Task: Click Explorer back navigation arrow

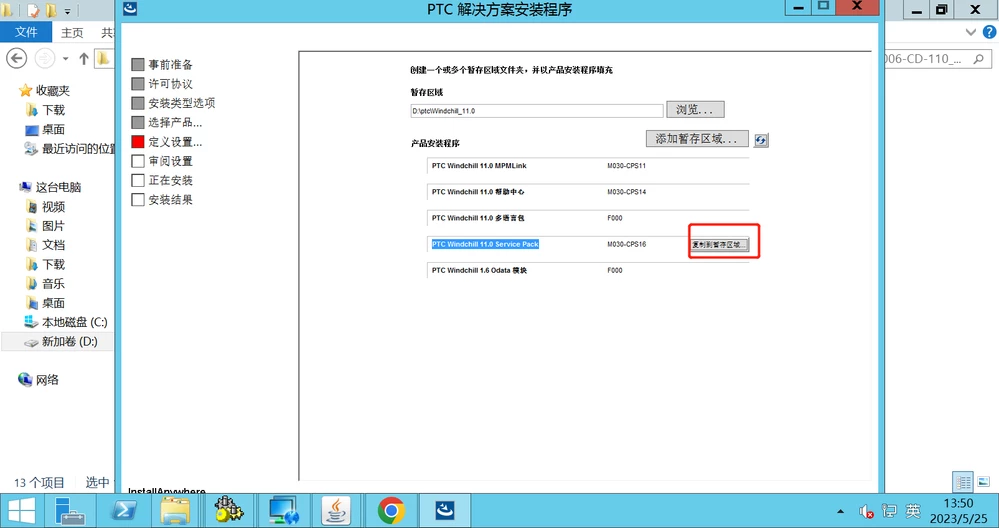Action: click(17, 59)
